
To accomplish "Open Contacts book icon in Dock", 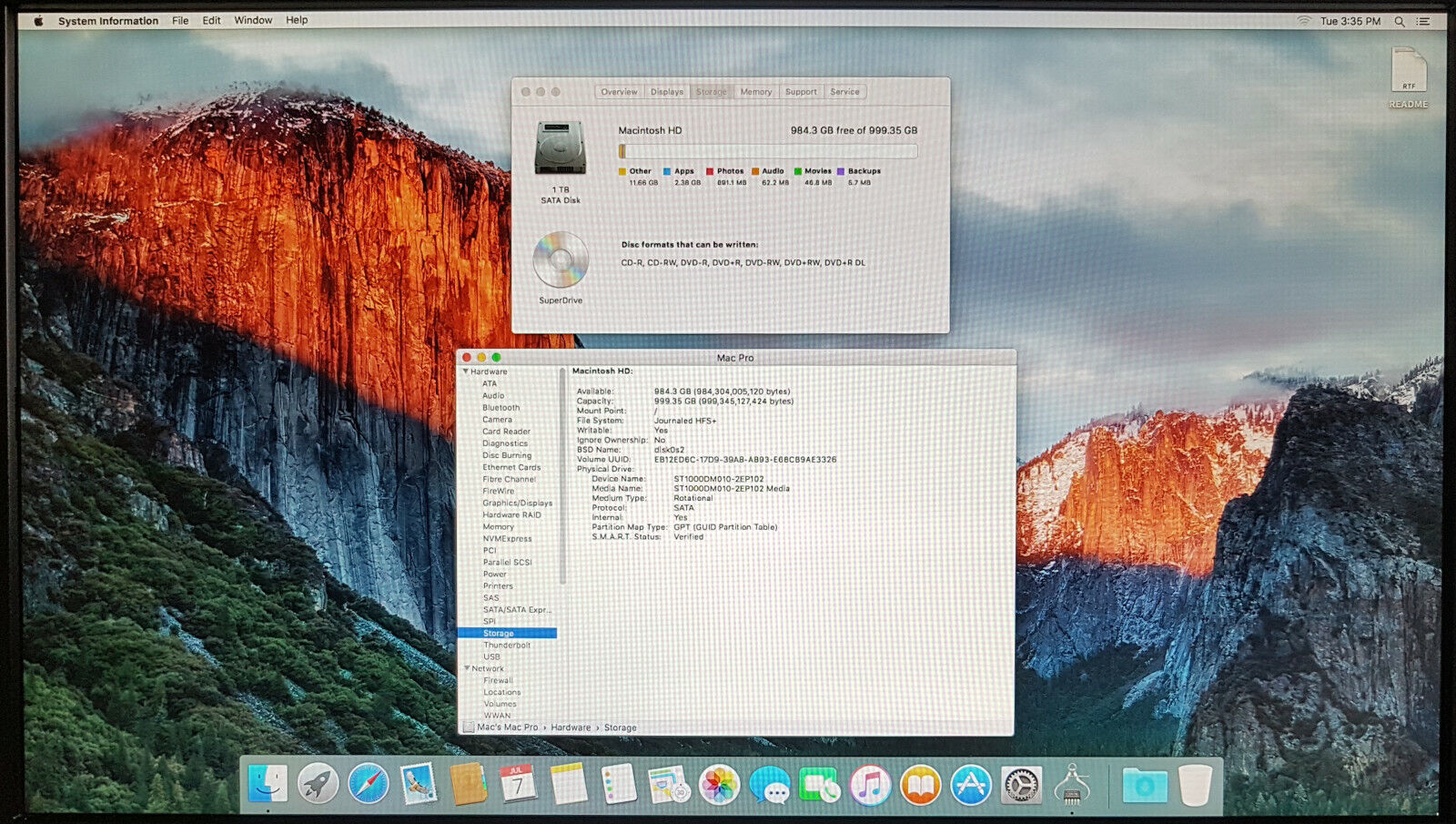I will click(469, 784).
